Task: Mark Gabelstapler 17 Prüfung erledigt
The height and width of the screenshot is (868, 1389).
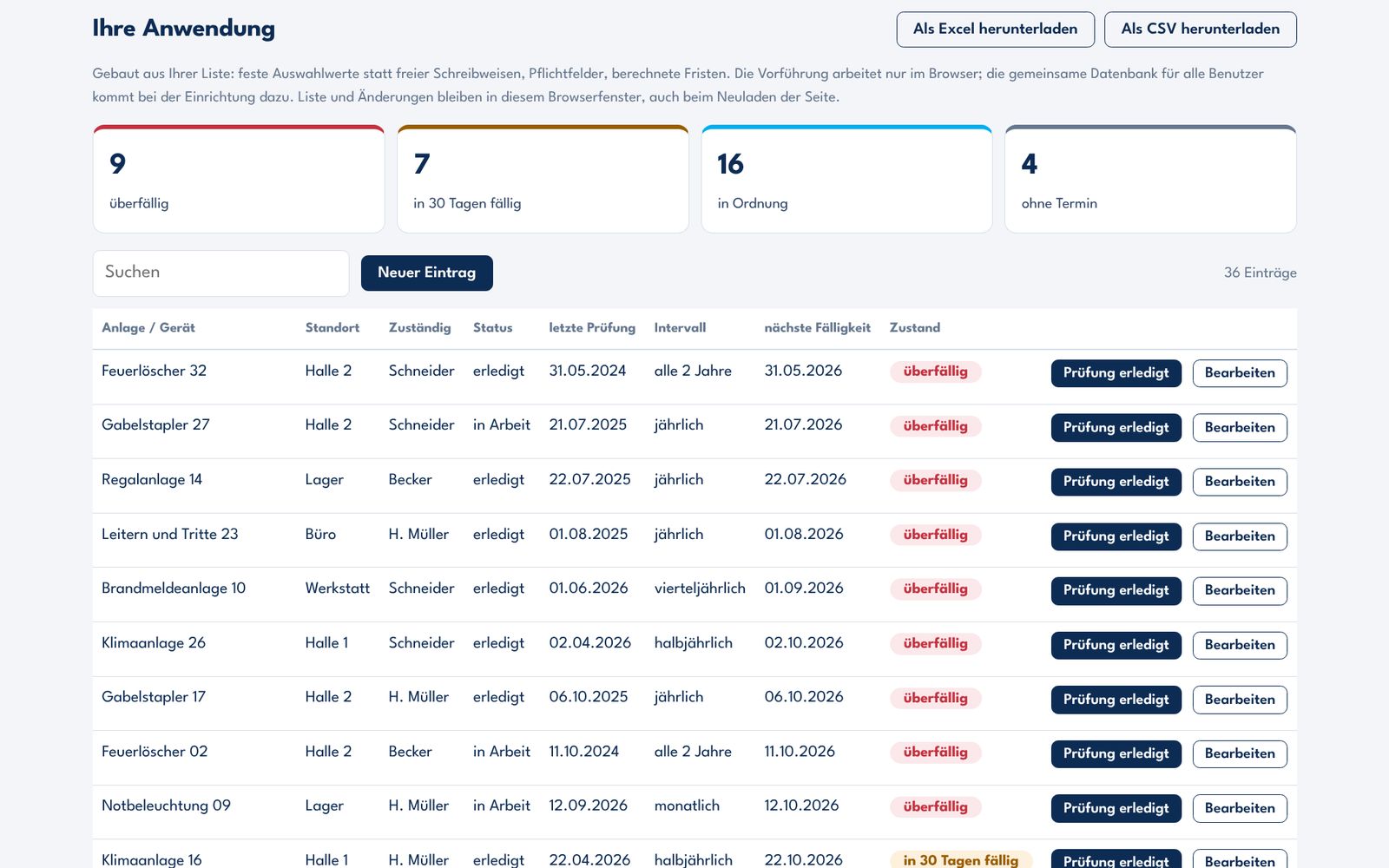Action: (1116, 700)
